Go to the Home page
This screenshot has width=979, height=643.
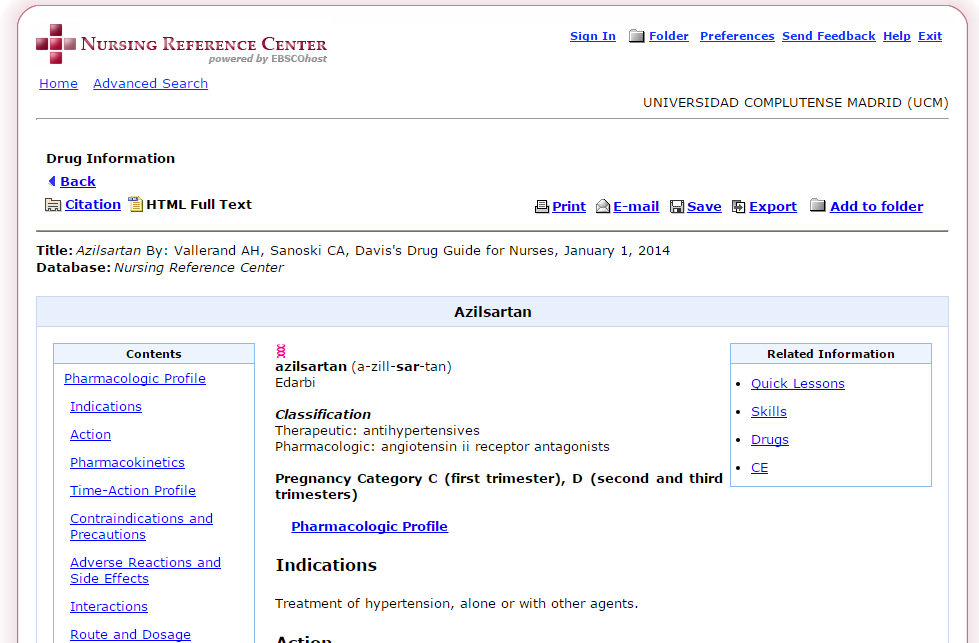[59, 84]
